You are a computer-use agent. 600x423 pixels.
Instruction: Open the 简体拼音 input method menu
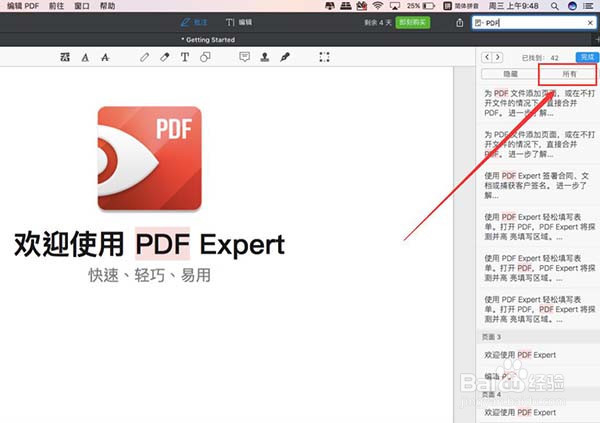tap(461, 6)
